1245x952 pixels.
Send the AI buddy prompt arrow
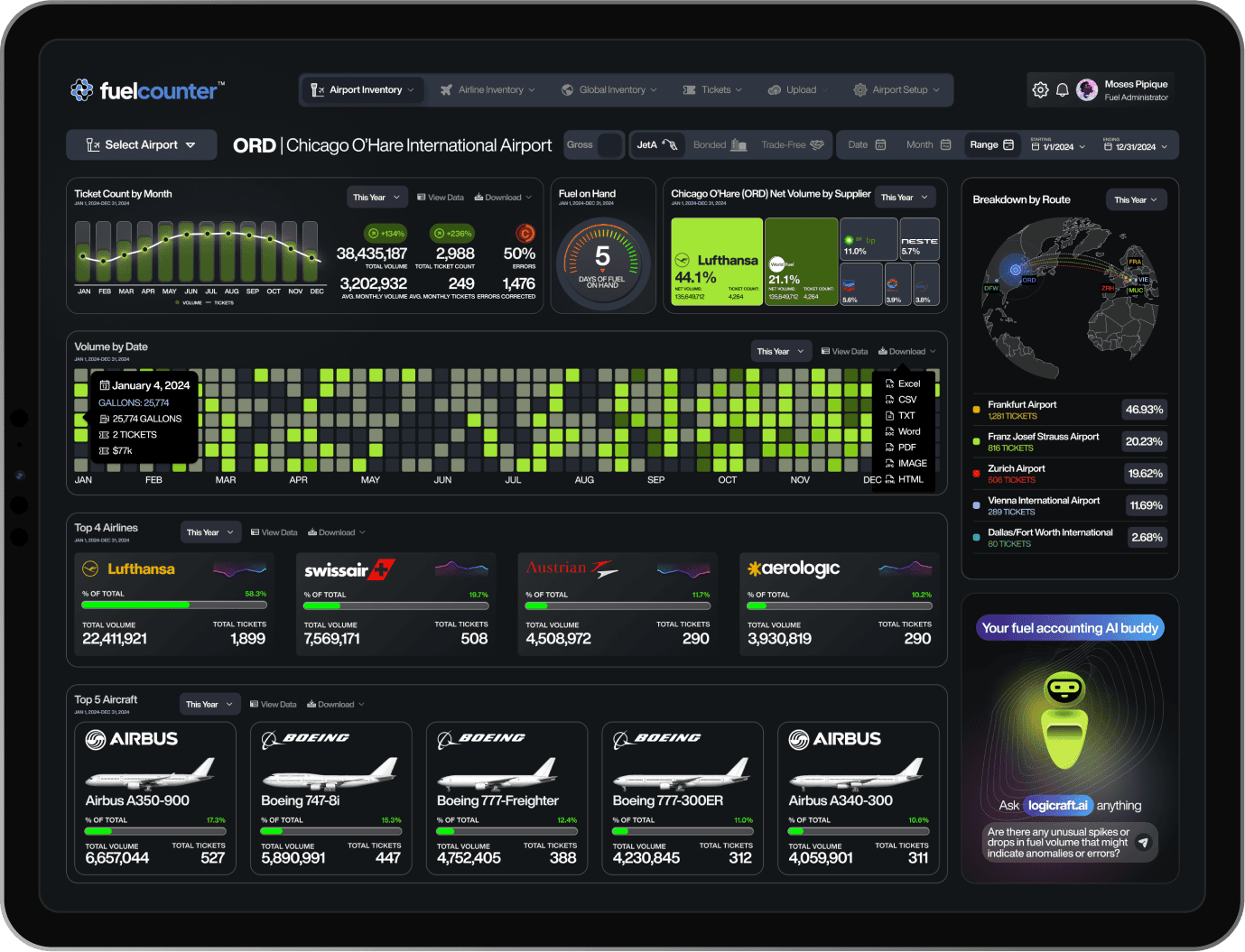click(1143, 842)
